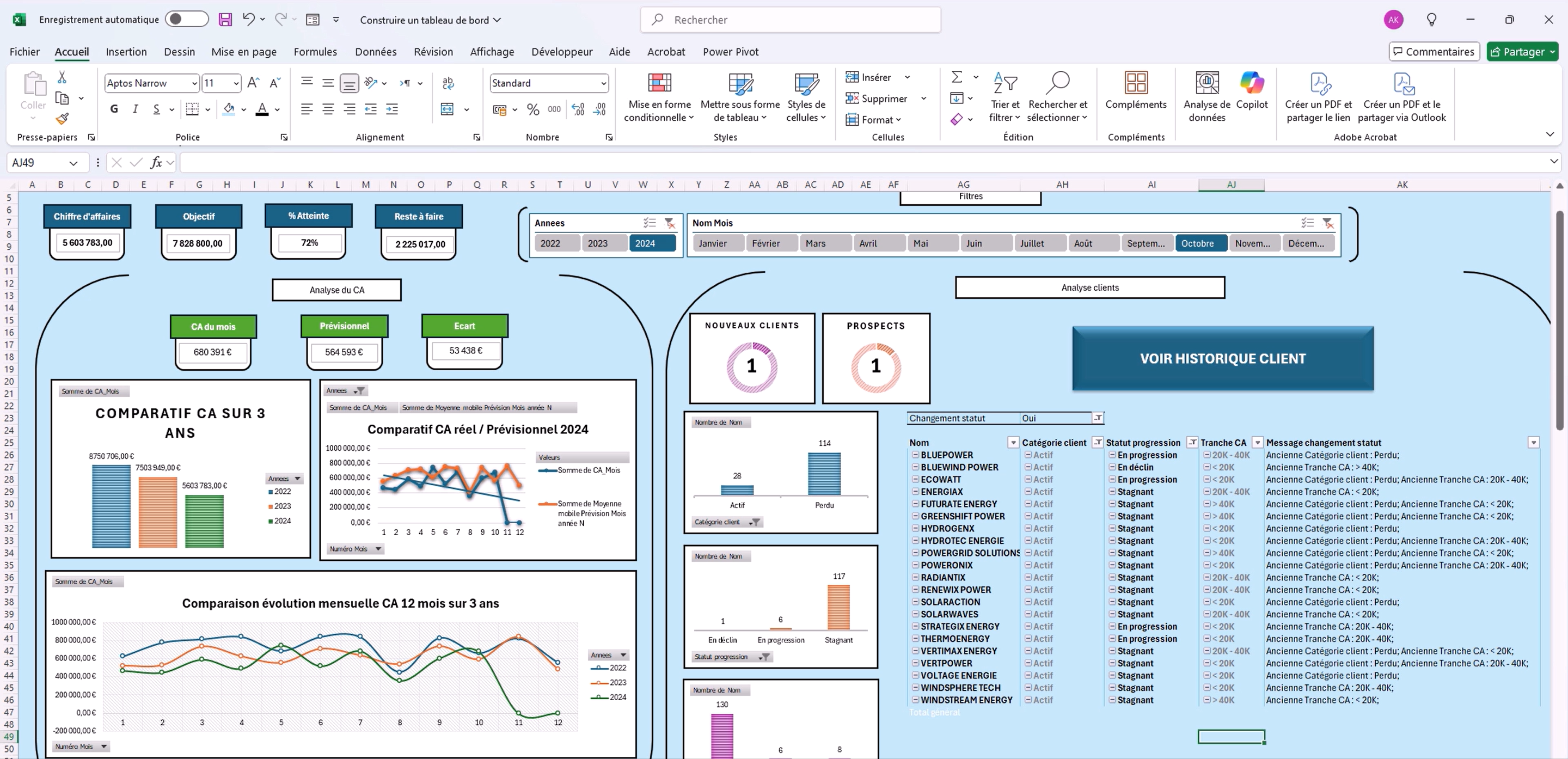This screenshot has width=1568, height=759.
Task: Open the font name dropdown
Action: pos(194,83)
